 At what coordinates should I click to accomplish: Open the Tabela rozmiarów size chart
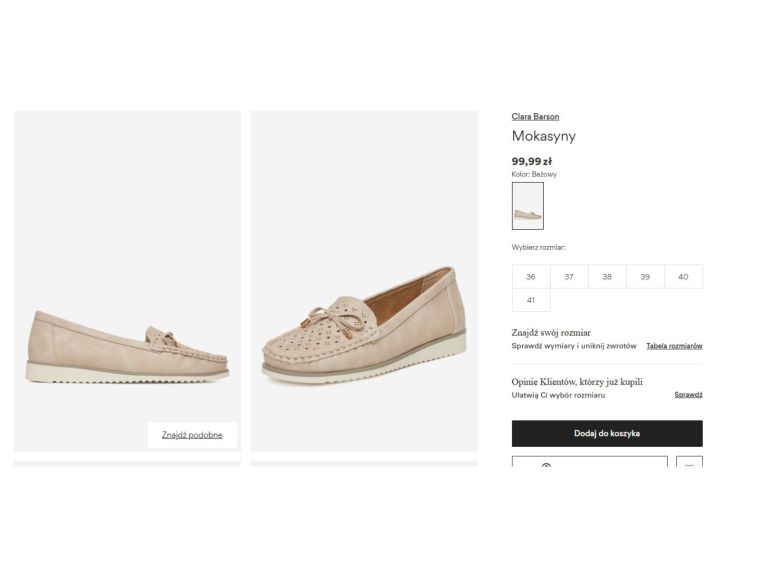tap(674, 346)
